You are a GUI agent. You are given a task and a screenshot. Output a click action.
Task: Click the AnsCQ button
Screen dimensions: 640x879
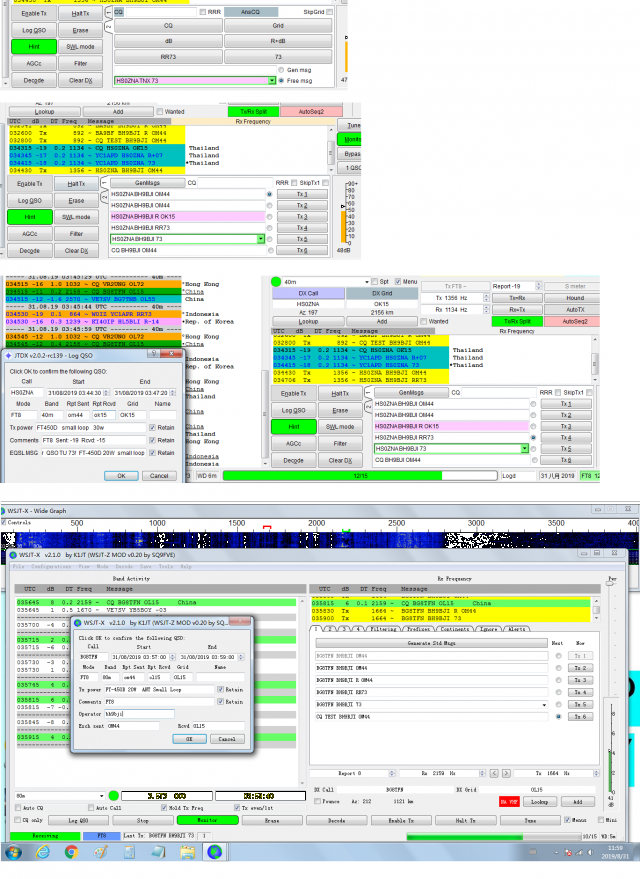click(251, 12)
